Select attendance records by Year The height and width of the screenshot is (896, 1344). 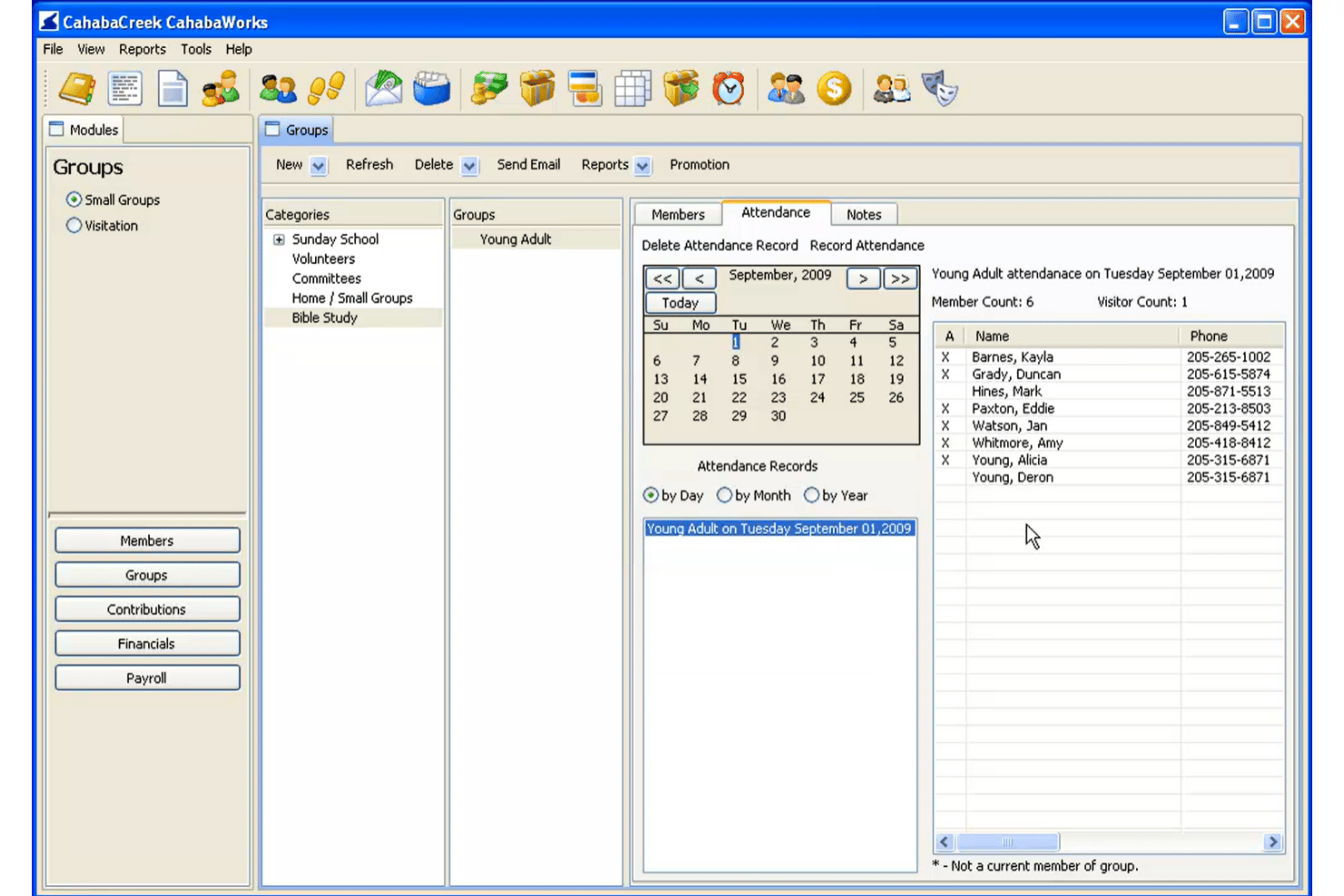click(x=811, y=496)
